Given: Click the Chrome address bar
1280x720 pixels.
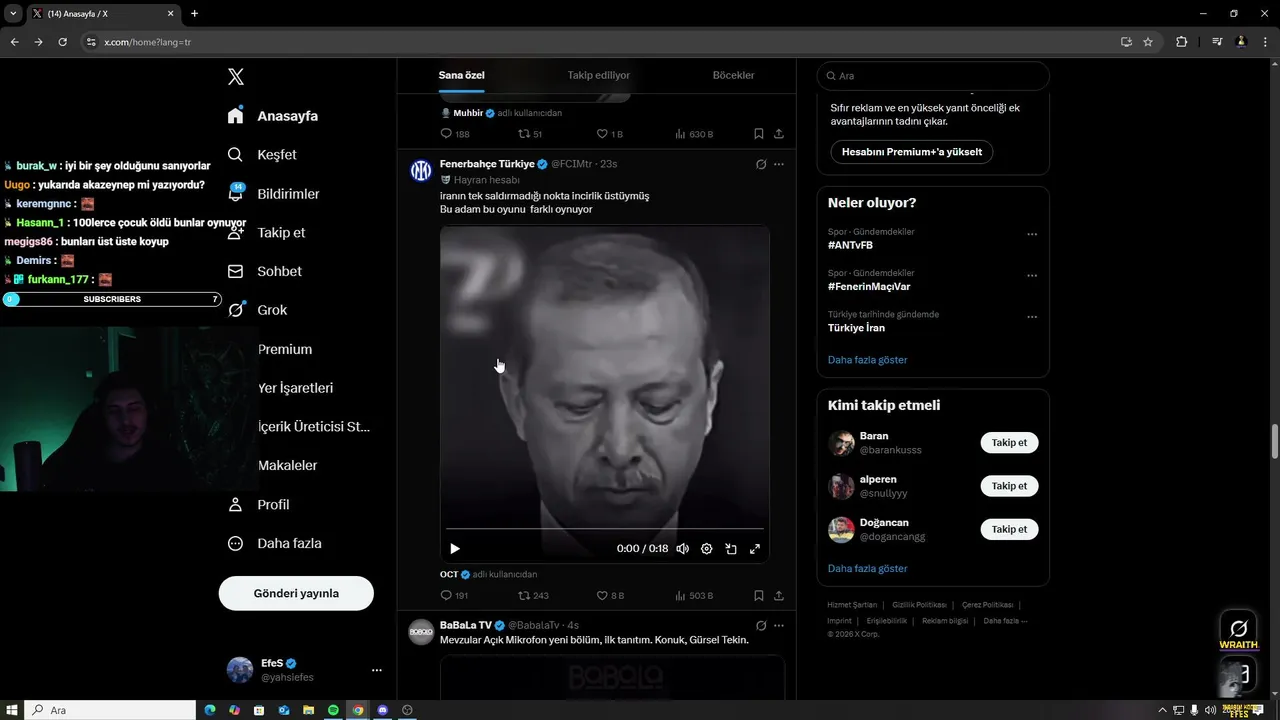Looking at the screenshot, I should point(600,42).
